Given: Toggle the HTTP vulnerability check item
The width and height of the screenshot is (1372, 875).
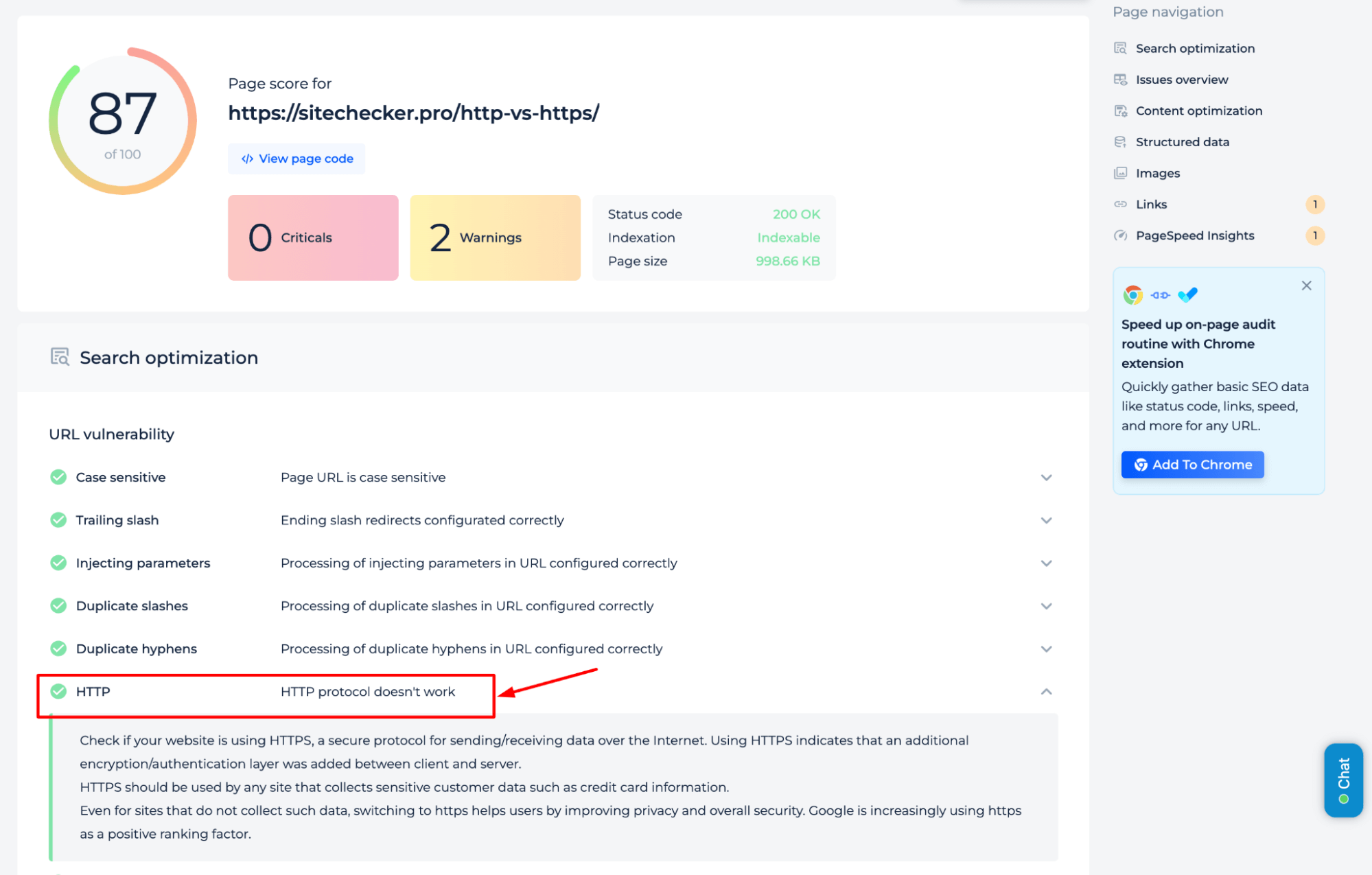Looking at the screenshot, I should [1047, 691].
